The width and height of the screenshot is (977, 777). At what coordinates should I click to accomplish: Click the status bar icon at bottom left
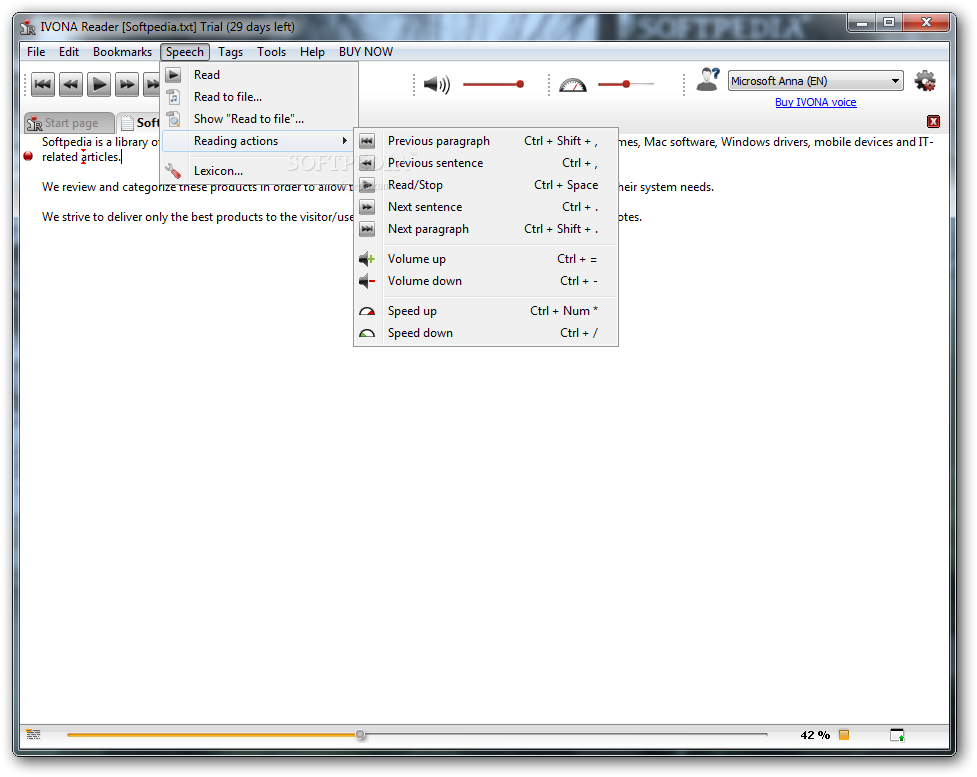pos(34,735)
